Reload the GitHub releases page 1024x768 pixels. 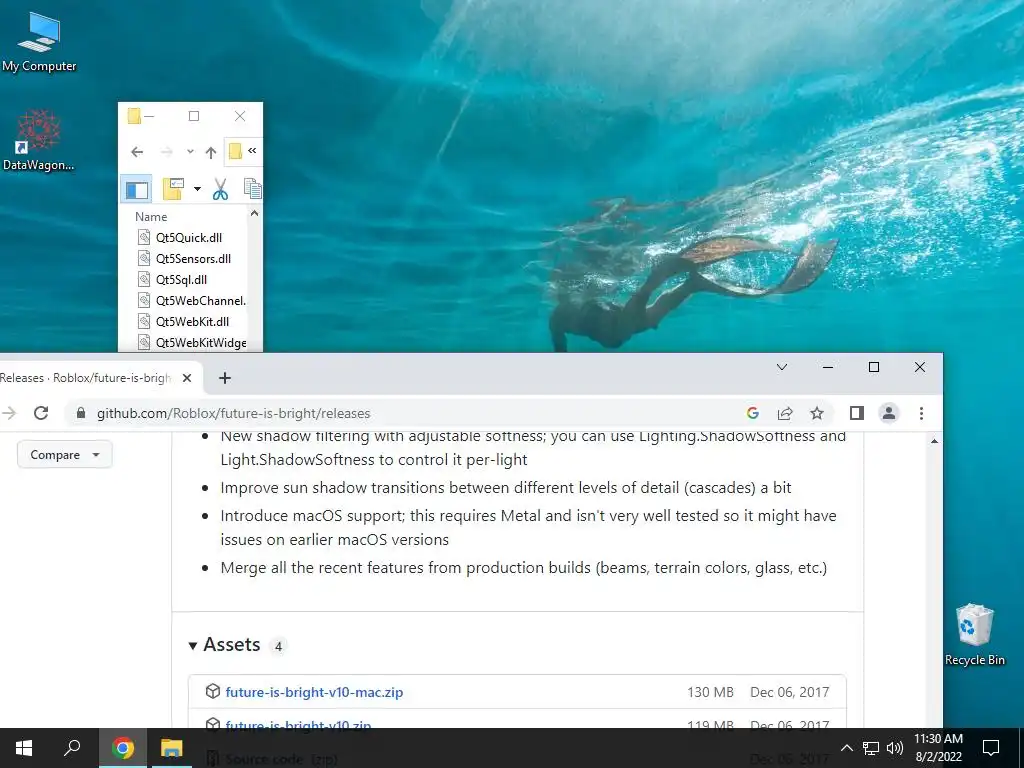41,413
